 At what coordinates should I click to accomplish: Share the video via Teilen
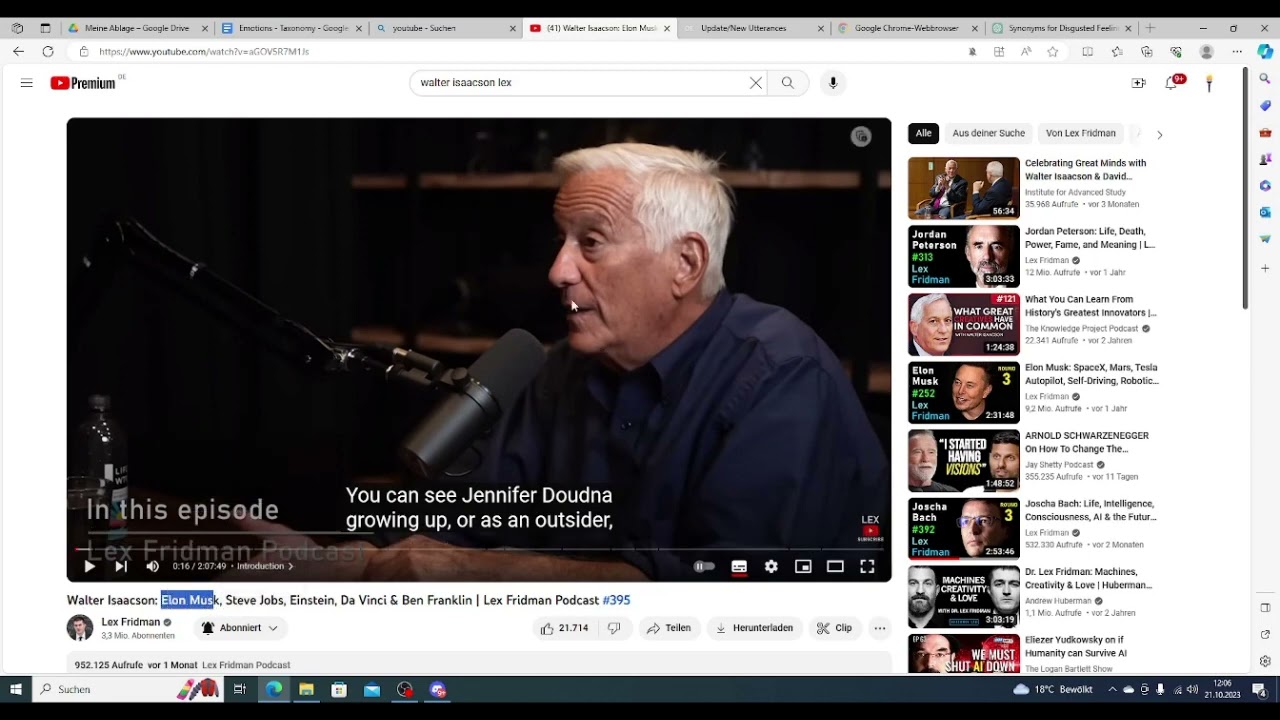tap(669, 628)
